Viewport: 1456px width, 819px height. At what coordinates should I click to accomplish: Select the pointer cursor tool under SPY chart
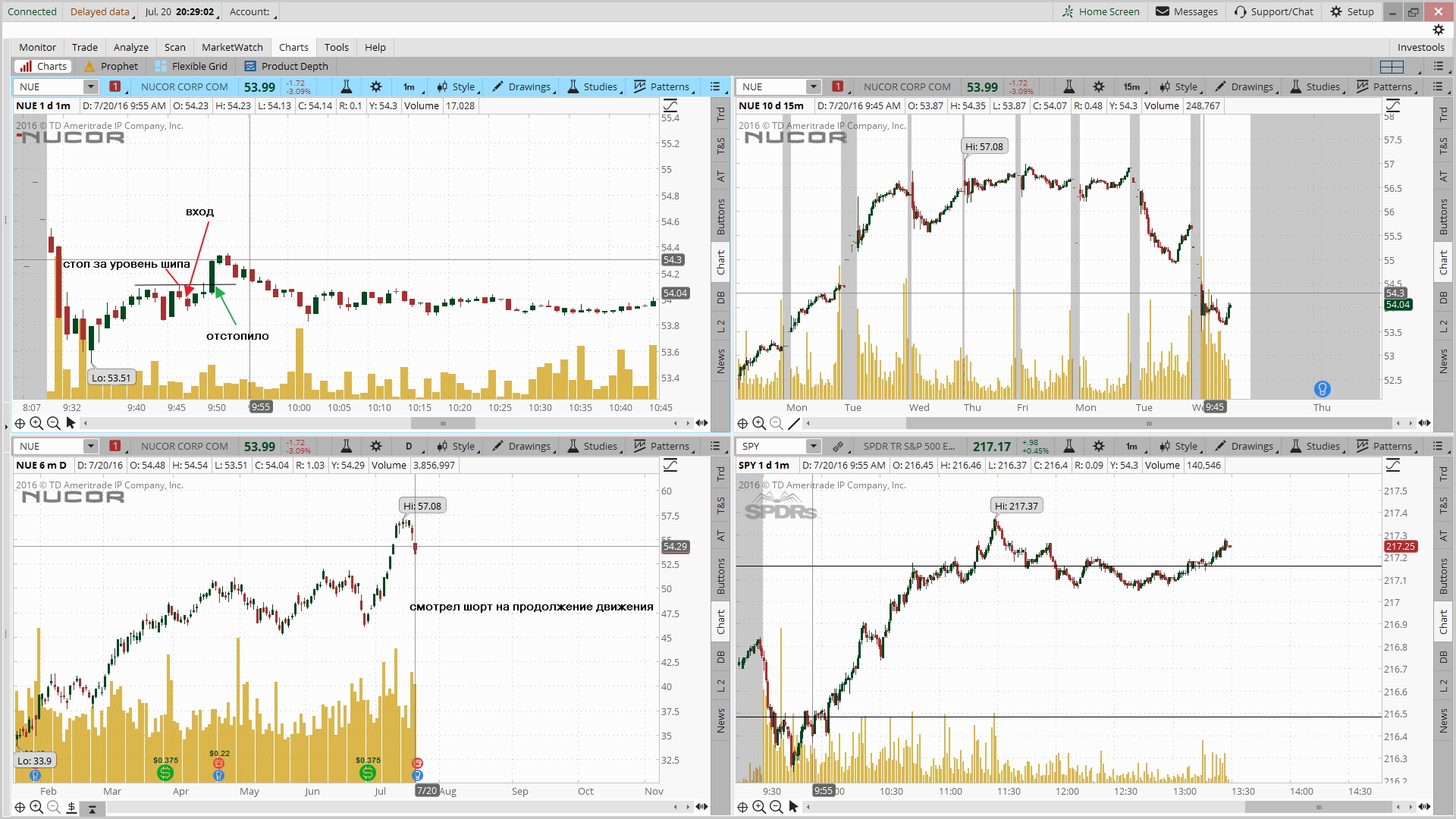click(793, 807)
